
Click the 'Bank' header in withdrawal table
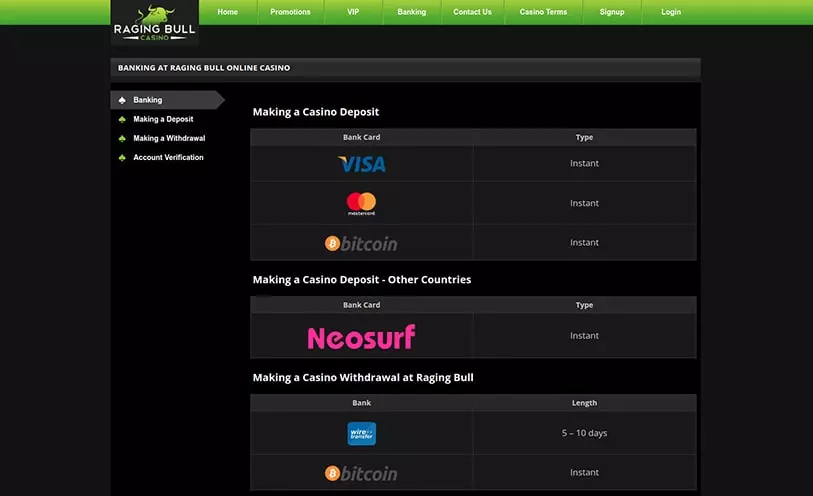coord(361,403)
